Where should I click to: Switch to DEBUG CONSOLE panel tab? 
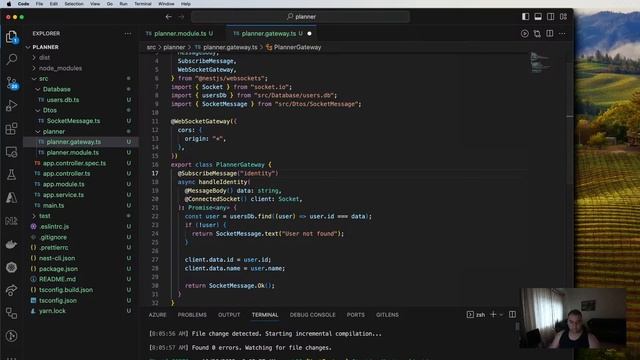(x=312, y=315)
